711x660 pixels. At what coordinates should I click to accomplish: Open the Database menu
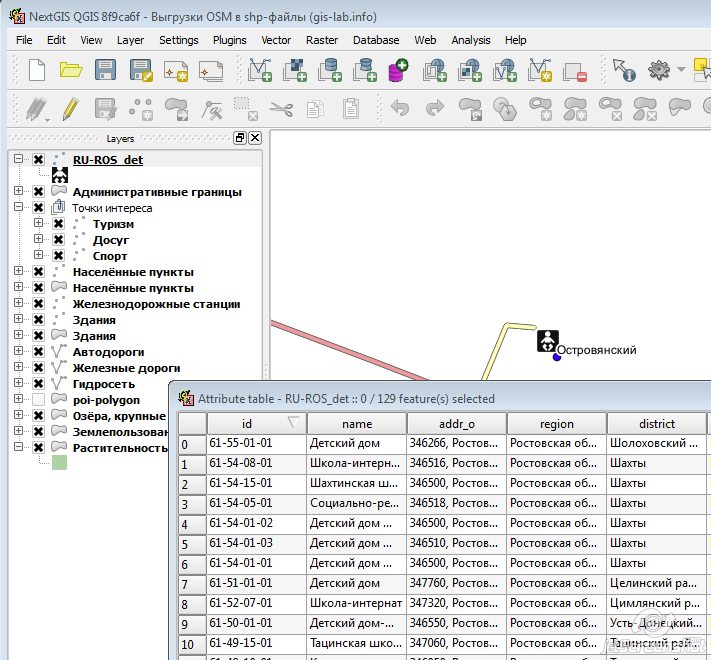(x=376, y=40)
